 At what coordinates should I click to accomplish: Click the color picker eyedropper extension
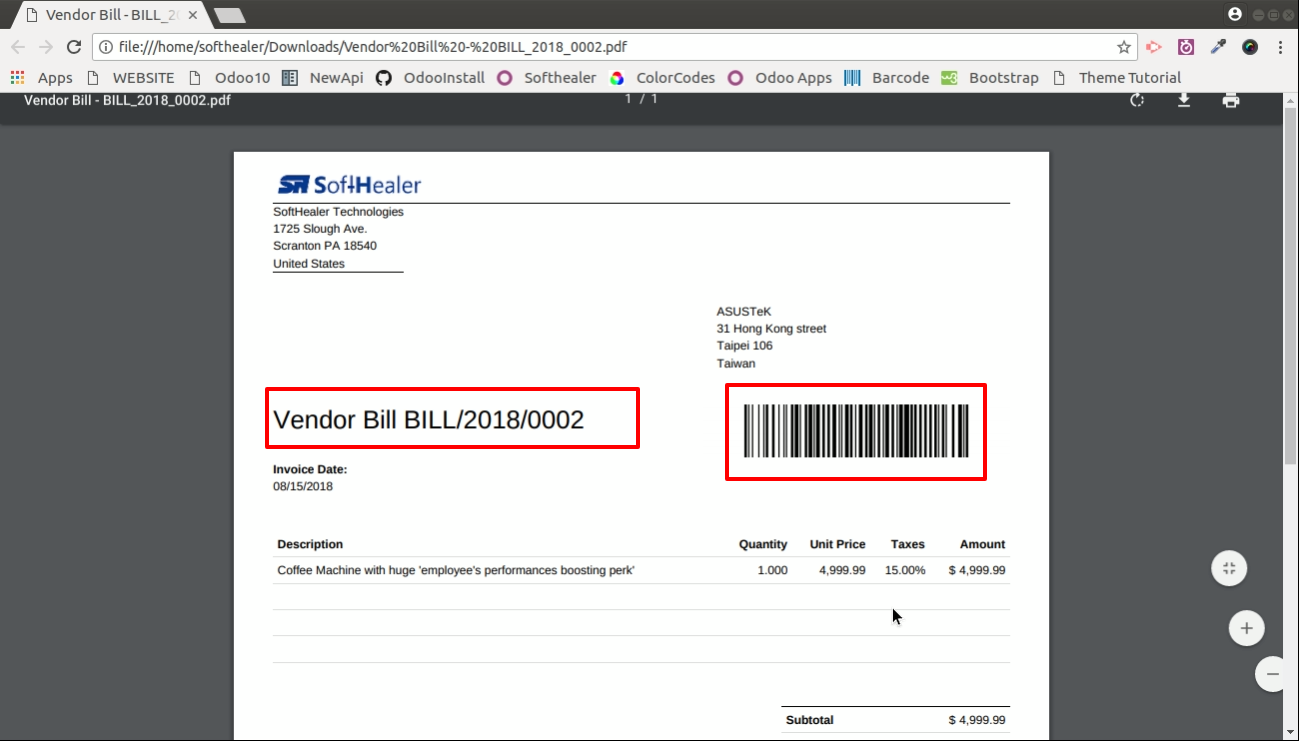(1218, 47)
